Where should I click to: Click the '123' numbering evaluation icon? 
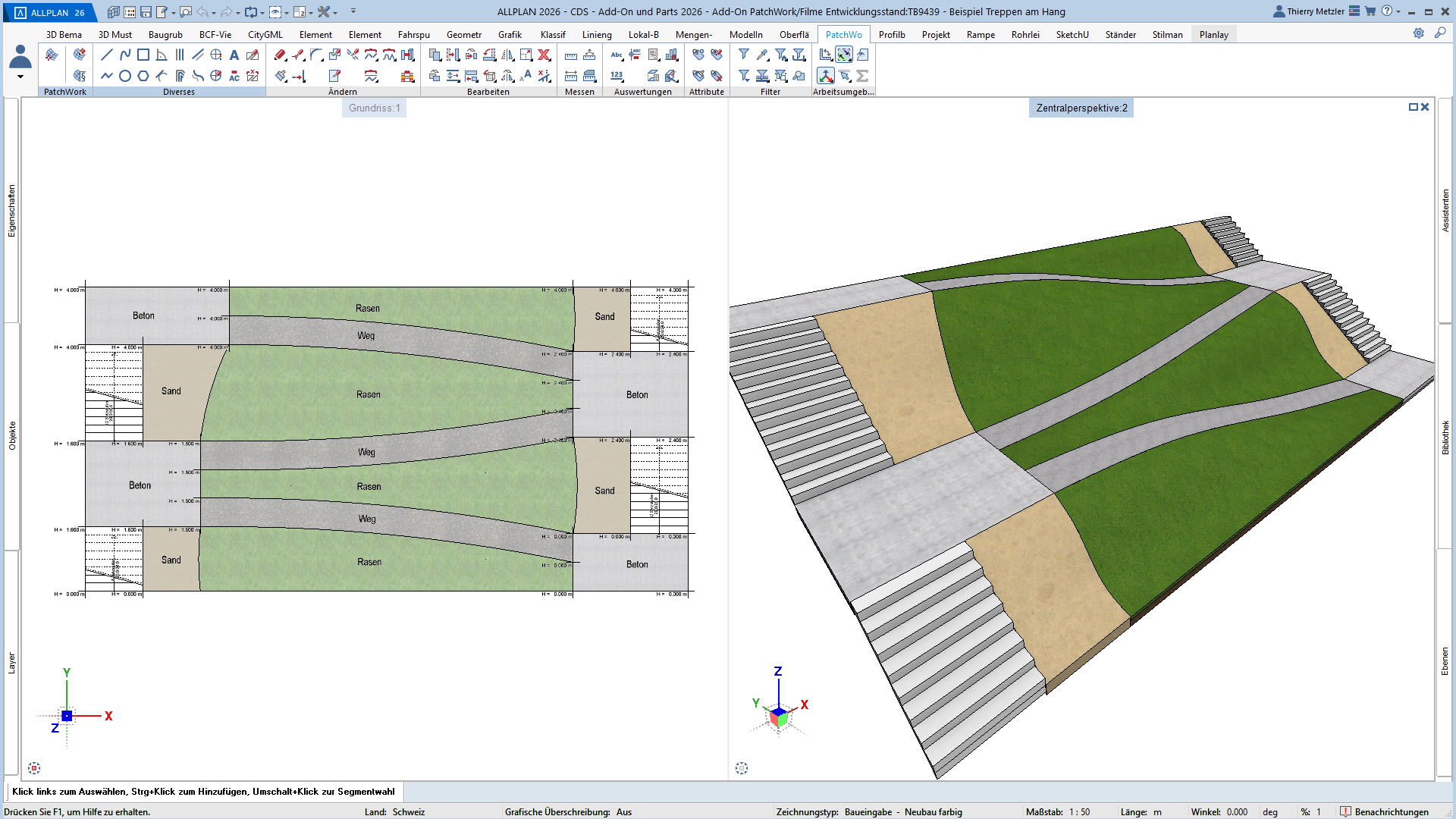[617, 76]
